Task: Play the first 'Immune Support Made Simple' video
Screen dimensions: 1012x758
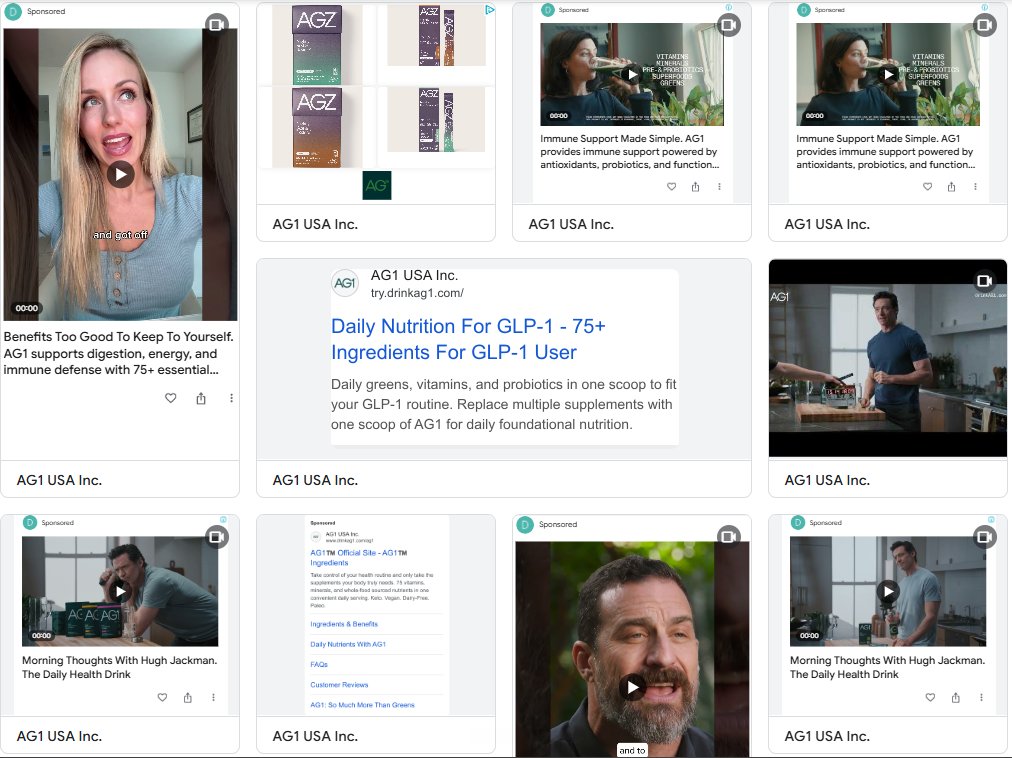Action: pyautogui.click(x=632, y=74)
